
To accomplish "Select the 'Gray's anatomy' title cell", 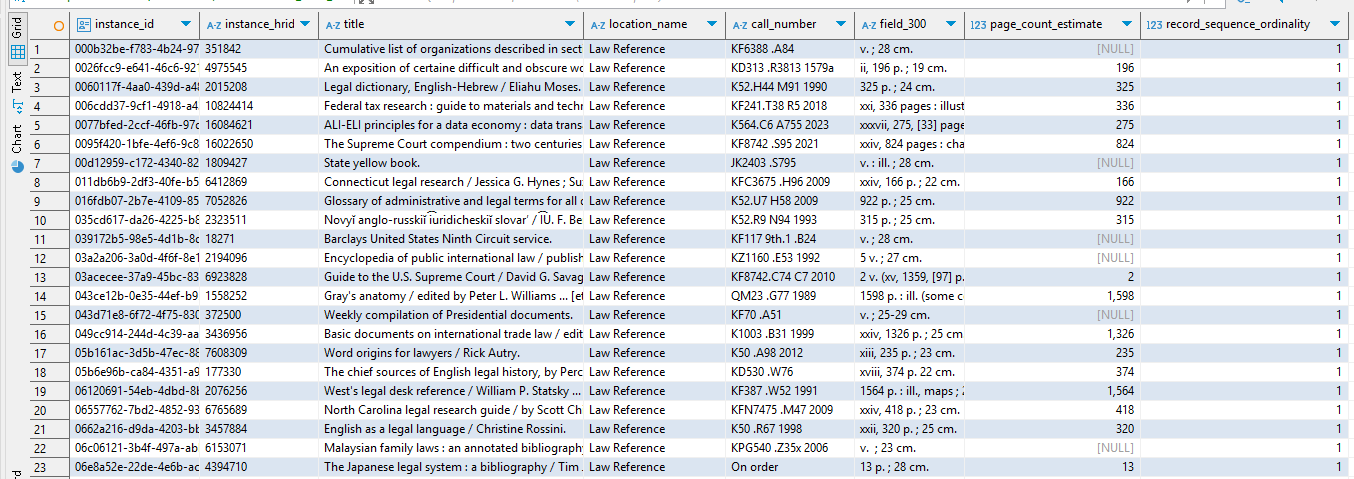I will (451, 296).
